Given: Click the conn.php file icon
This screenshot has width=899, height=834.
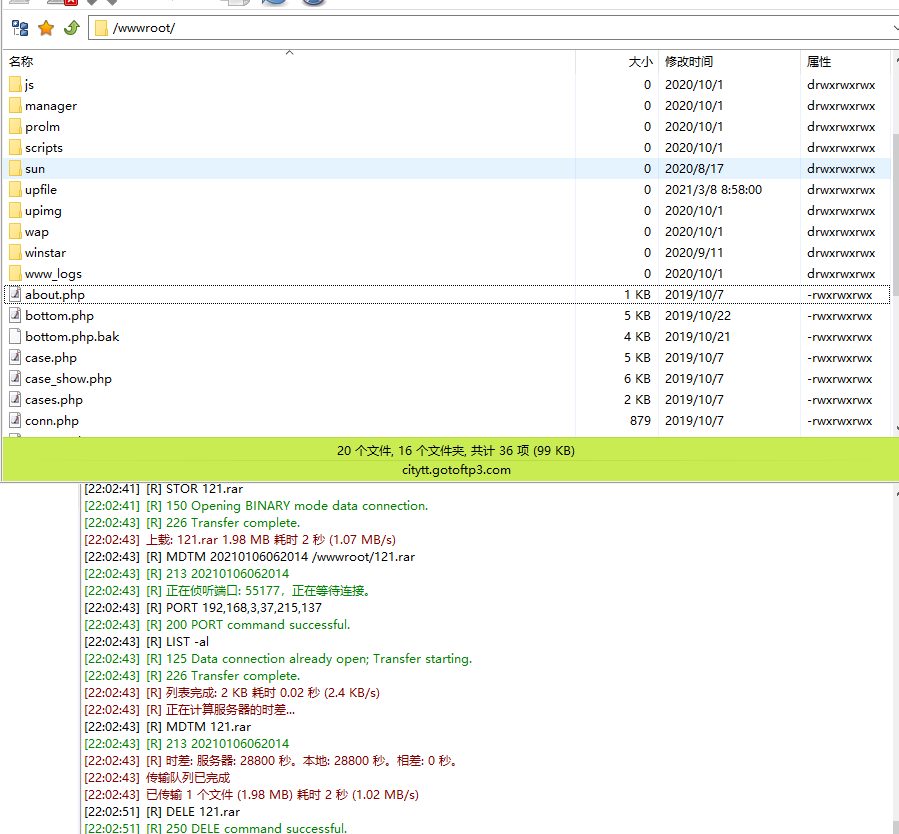Looking at the screenshot, I should pos(15,421).
